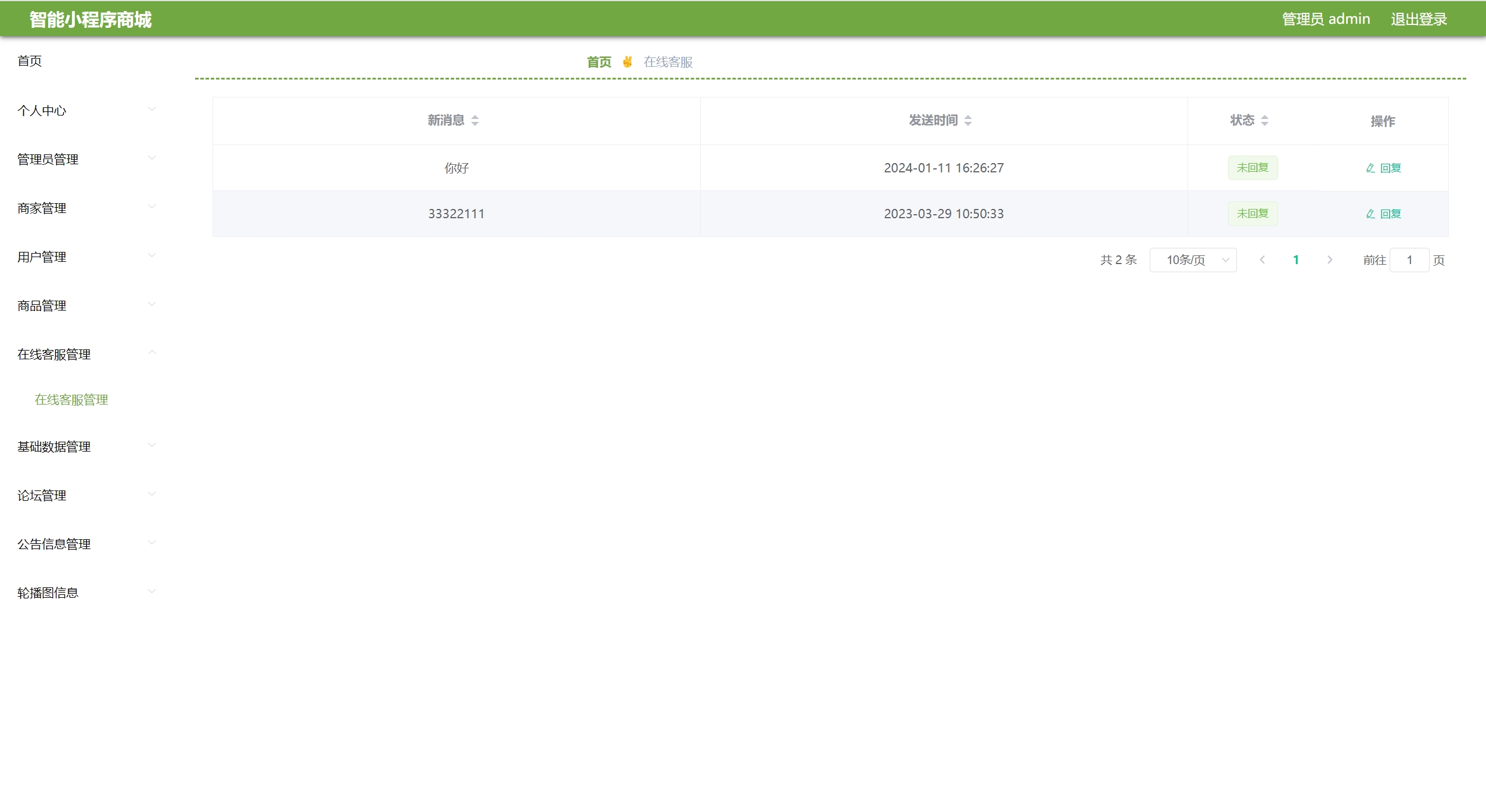
Task: Go to next page arrow
Action: [x=1330, y=259]
